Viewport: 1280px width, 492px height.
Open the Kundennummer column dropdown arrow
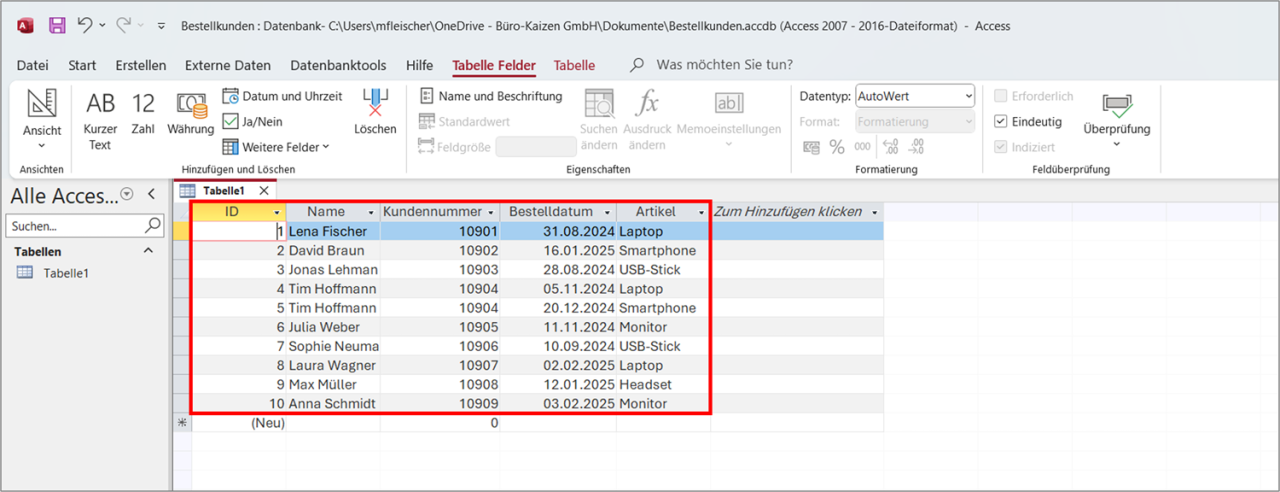pyautogui.click(x=491, y=212)
